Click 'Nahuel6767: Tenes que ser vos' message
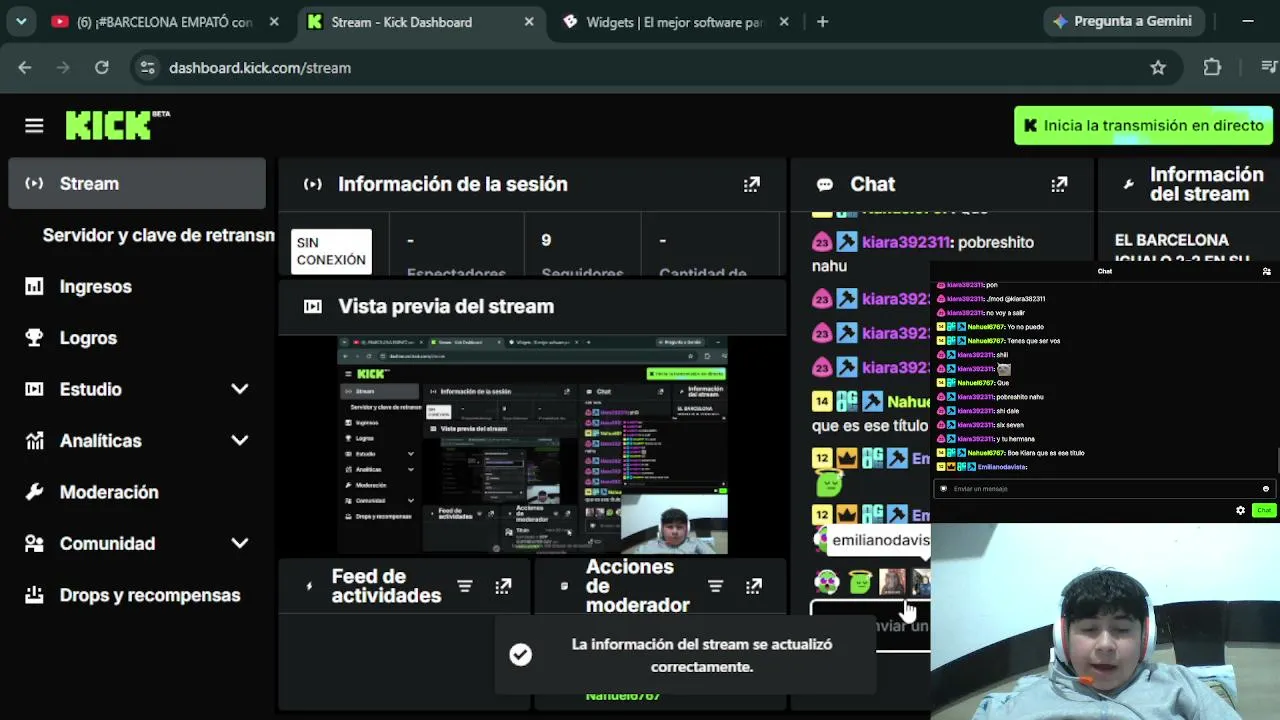Viewport: 1280px width, 720px height. click(x=998, y=341)
